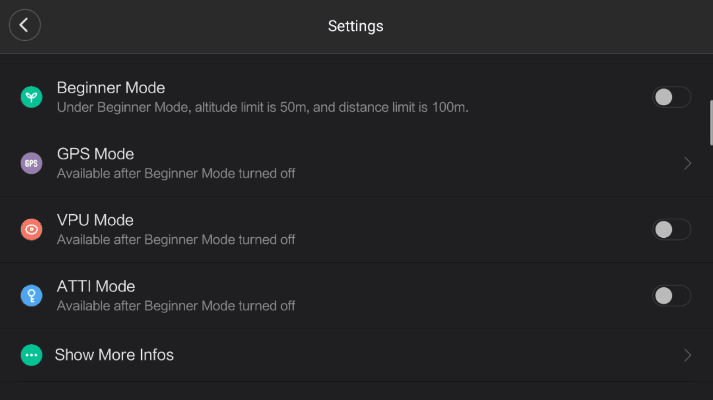The width and height of the screenshot is (713, 400).
Task: Click the vertical scrollbar on the right edge
Action: click(x=711, y=123)
